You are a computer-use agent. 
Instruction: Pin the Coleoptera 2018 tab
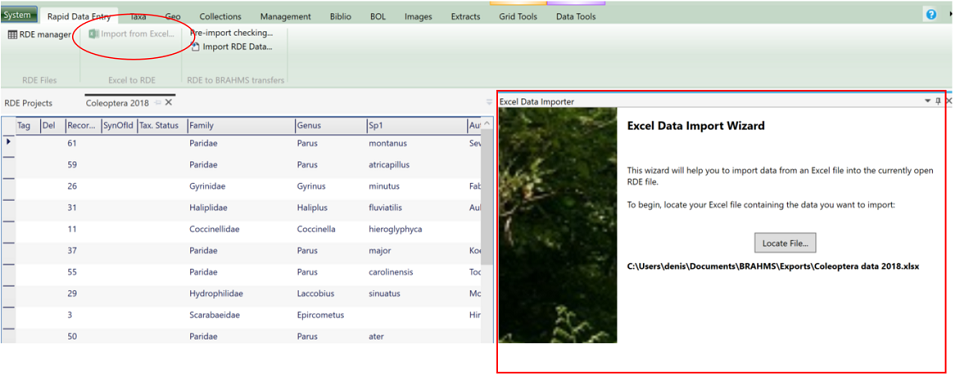click(158, 103)
